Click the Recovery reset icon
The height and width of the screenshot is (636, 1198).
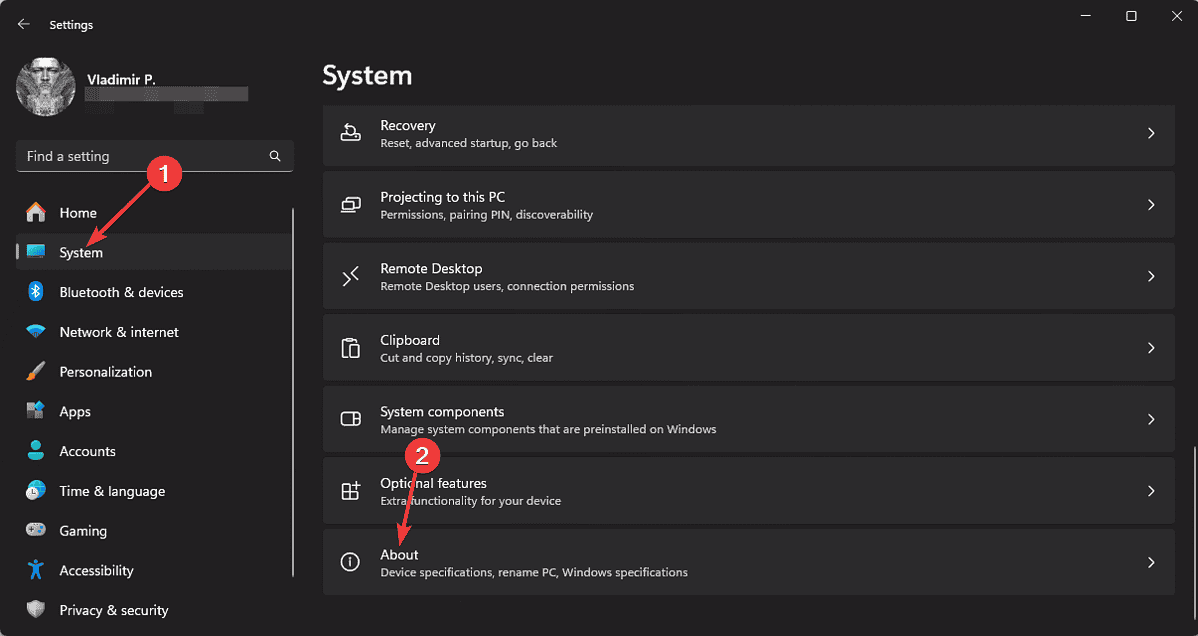click(350, 133)
